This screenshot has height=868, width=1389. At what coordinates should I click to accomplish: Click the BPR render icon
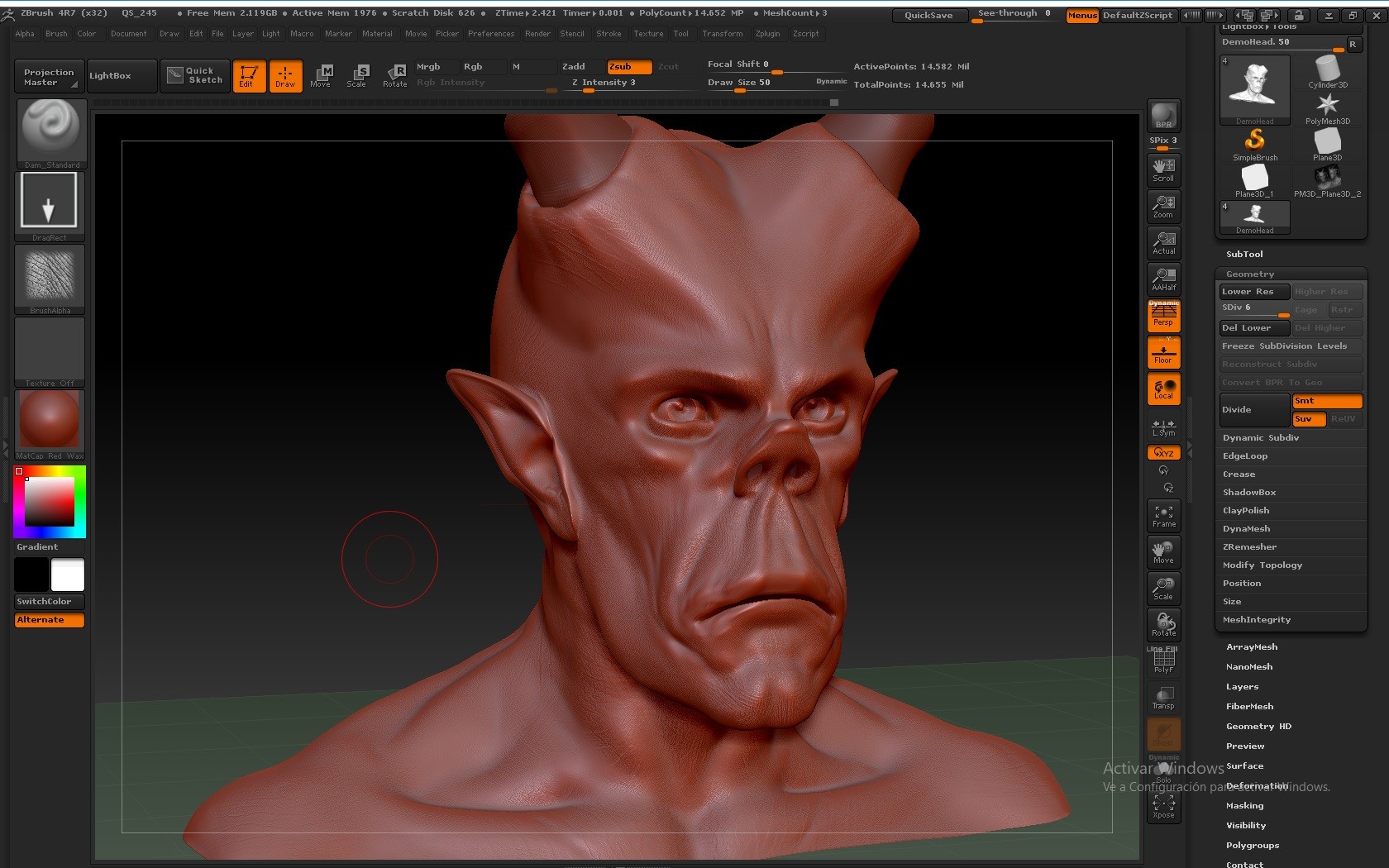pos(1163,115)
